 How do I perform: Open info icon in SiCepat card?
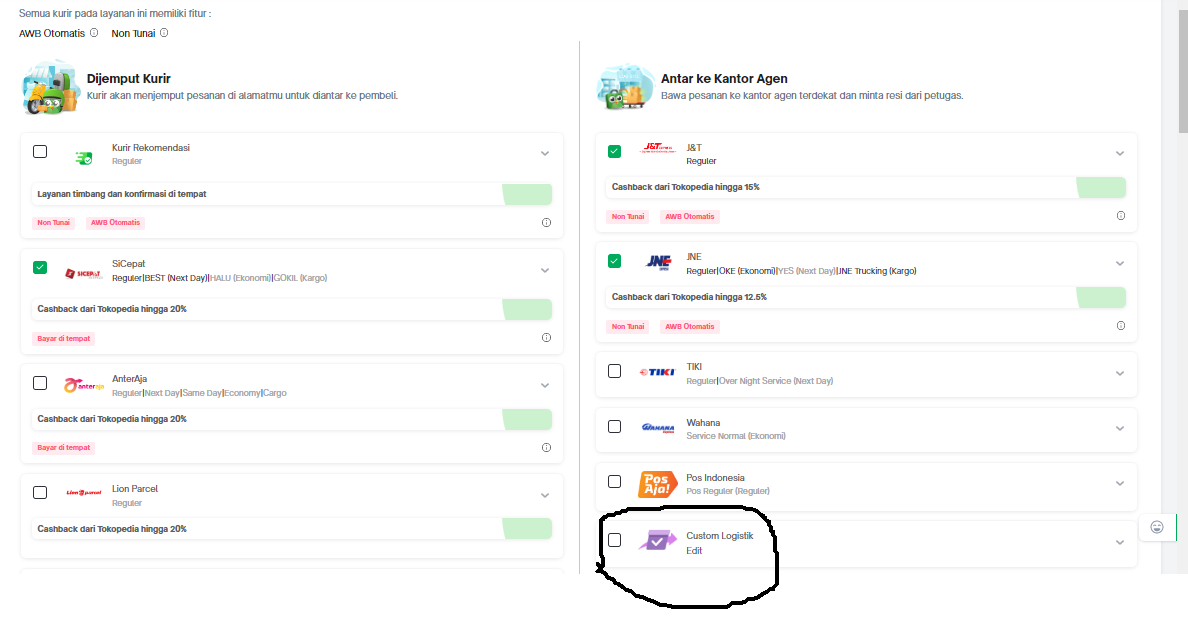546,338
